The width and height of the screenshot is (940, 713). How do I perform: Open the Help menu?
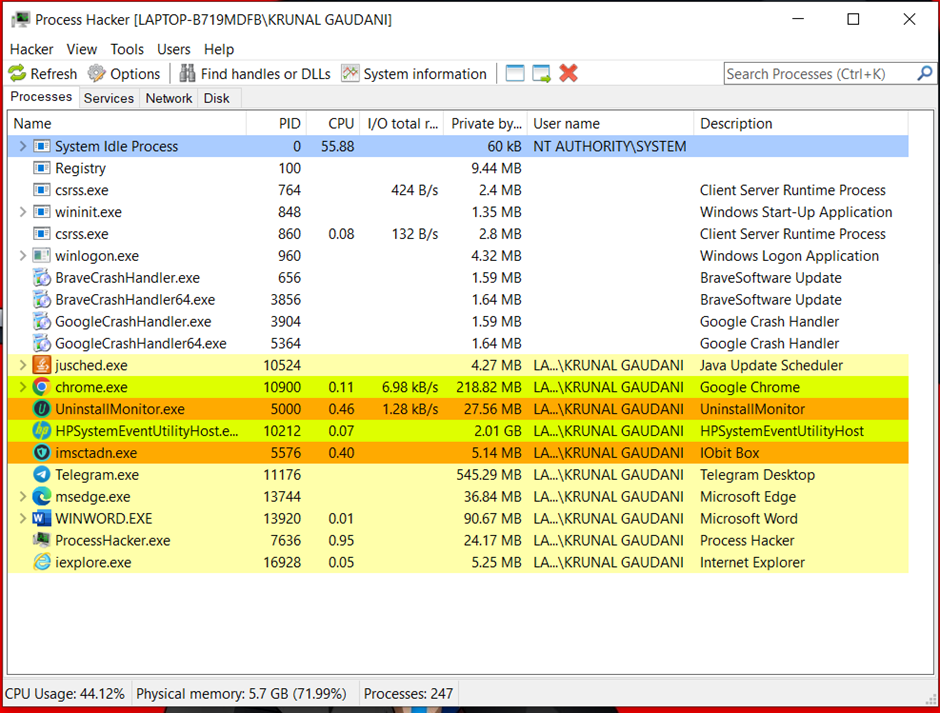(x=219, y=49)
